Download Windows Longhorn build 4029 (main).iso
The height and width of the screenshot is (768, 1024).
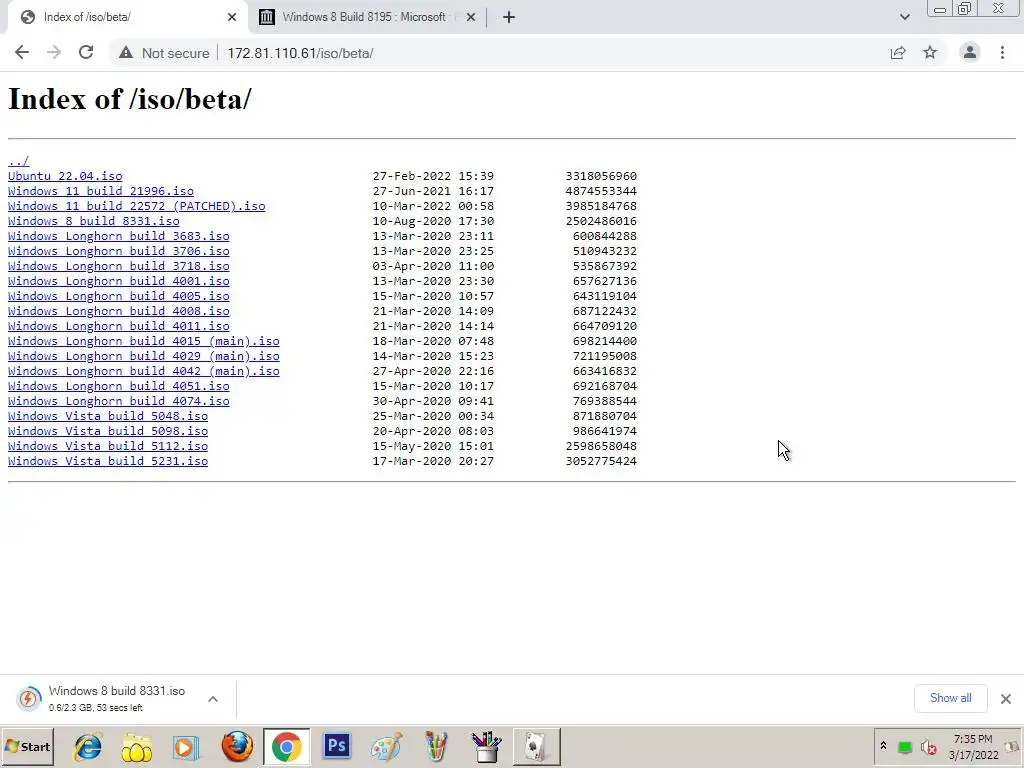click(144, 357)
